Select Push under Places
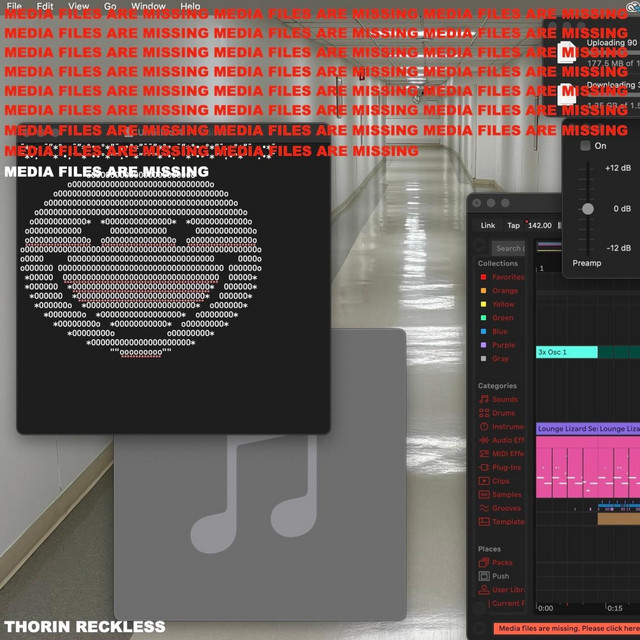 click(x=494, y=576)
